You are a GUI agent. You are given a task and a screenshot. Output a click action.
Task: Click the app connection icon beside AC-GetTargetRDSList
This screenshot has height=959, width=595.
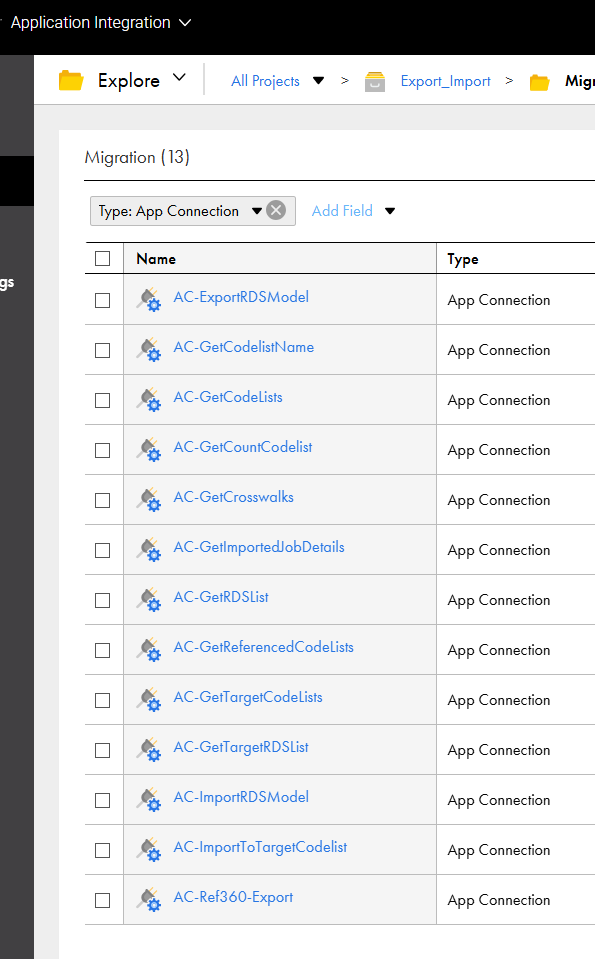pyautogui.click(x=149, y=750)
